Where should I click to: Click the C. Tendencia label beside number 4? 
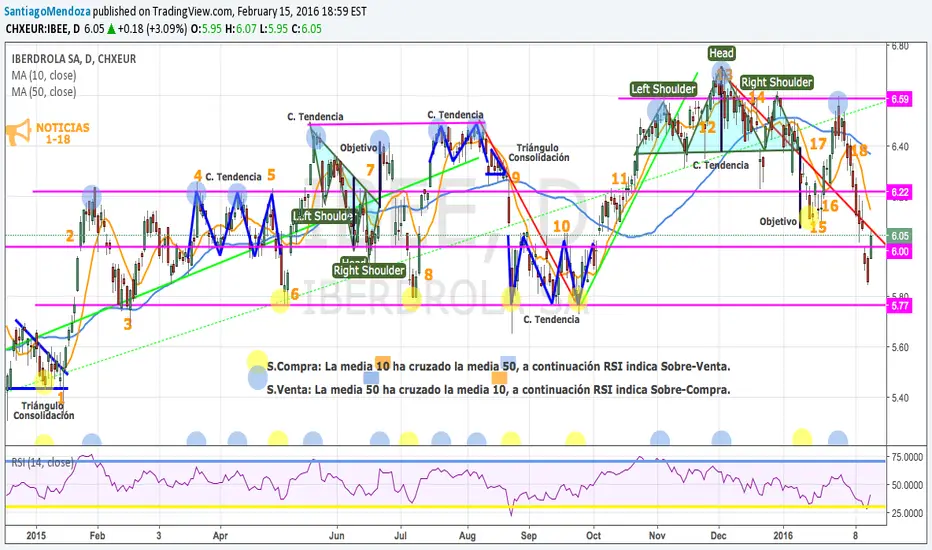(x=233, y=177)
